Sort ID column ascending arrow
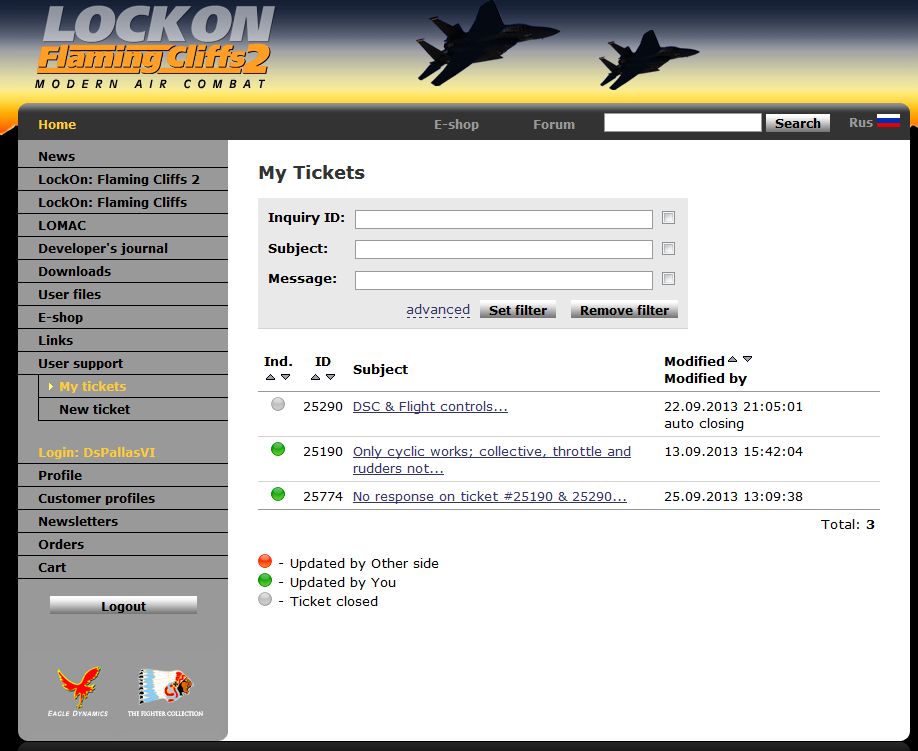This screenshot has height=751, width=918. pos(315,377)
